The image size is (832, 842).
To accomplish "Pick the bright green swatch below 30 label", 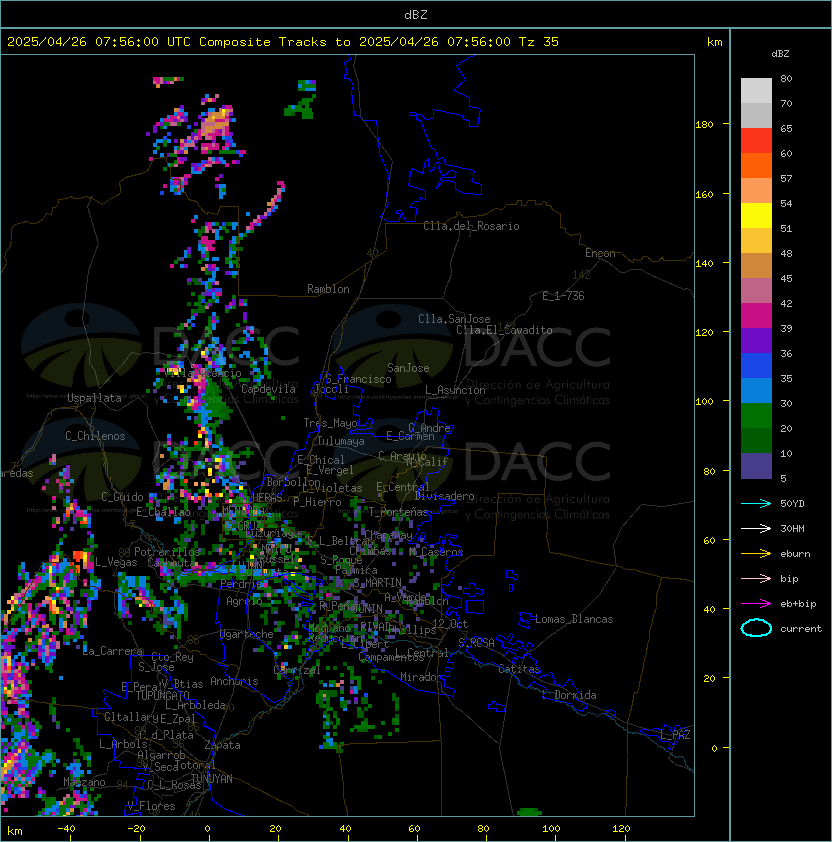I will (756, 416).
